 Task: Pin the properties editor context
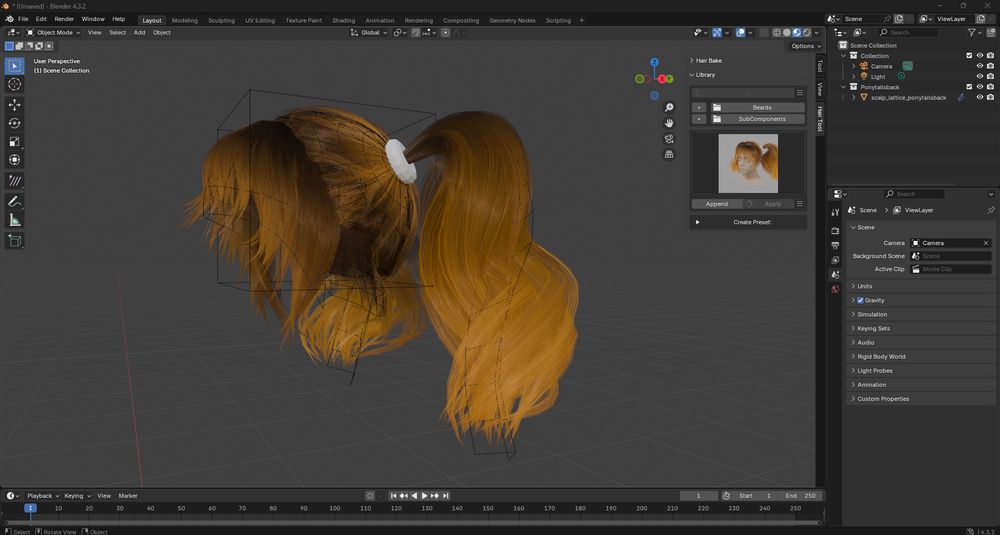990,210
